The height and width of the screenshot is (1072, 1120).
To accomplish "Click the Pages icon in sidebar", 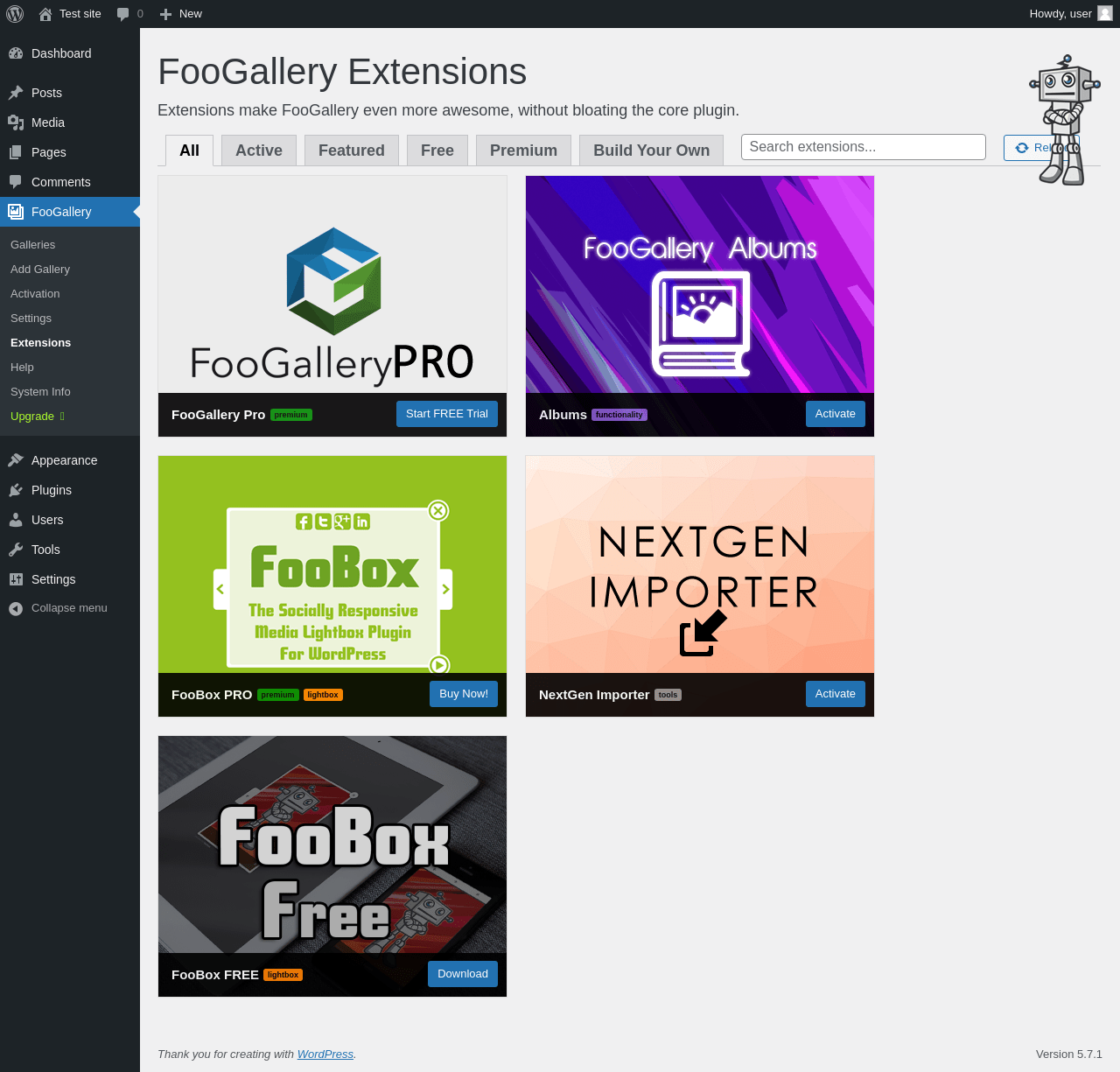I will [16, 152].
